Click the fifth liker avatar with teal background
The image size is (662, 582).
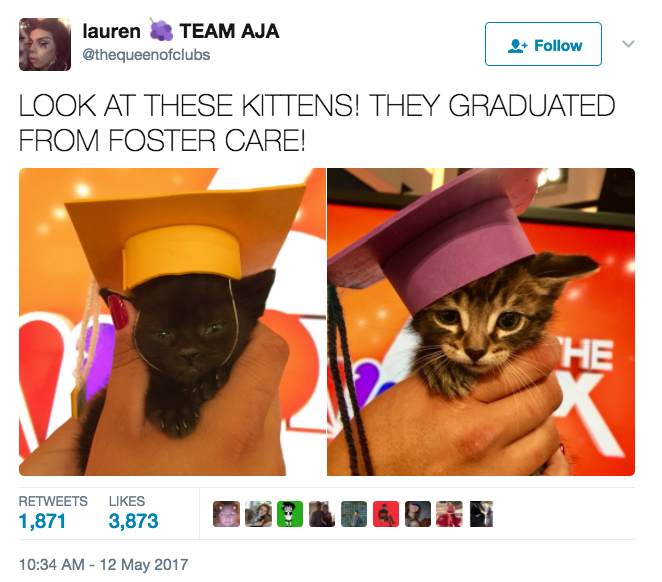tap(354, 514)
